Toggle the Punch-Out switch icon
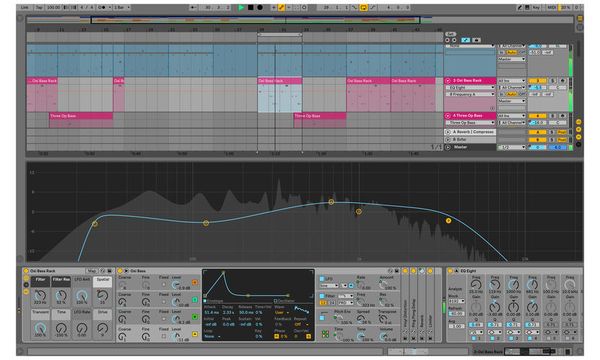This screenshot has width=600, height=360. coord(372,7)
